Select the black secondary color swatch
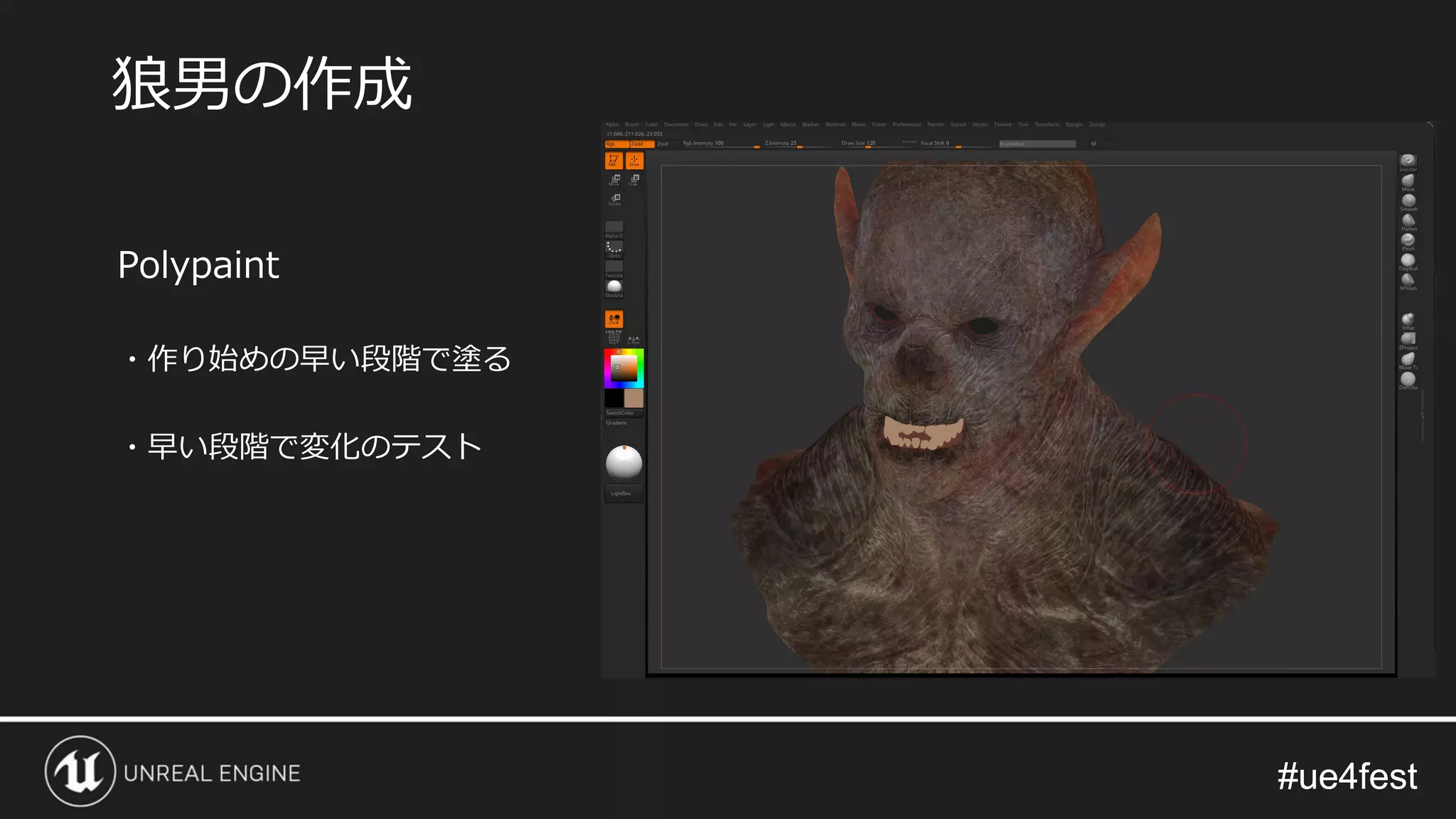1456x819 pixels. (614, 398)
